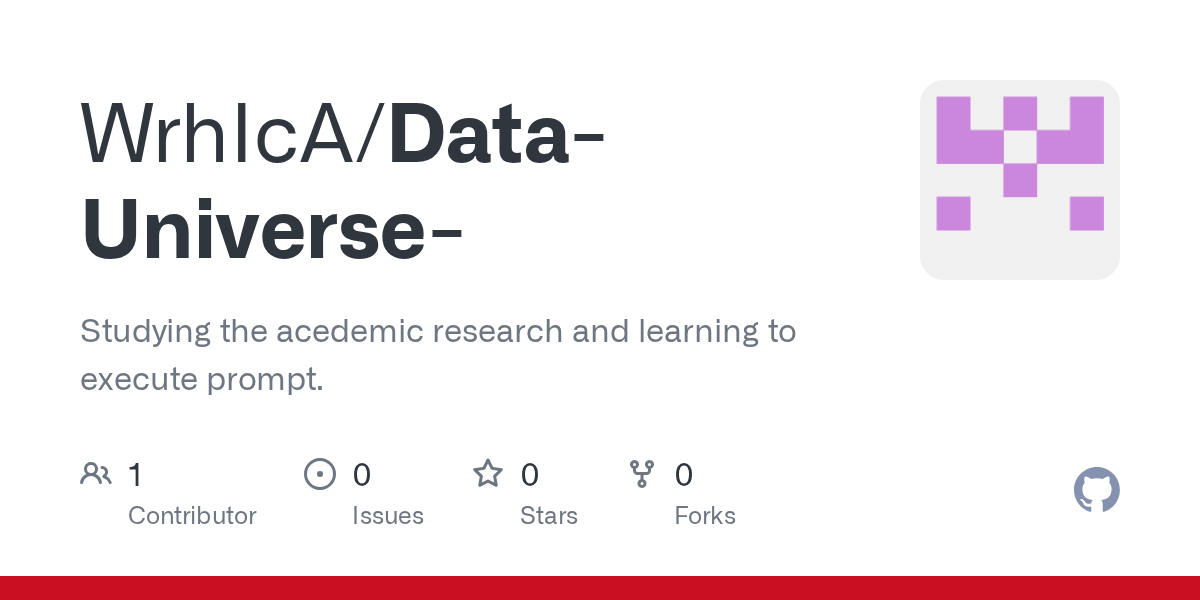Click the 'Contributor' label

point(192,516)
